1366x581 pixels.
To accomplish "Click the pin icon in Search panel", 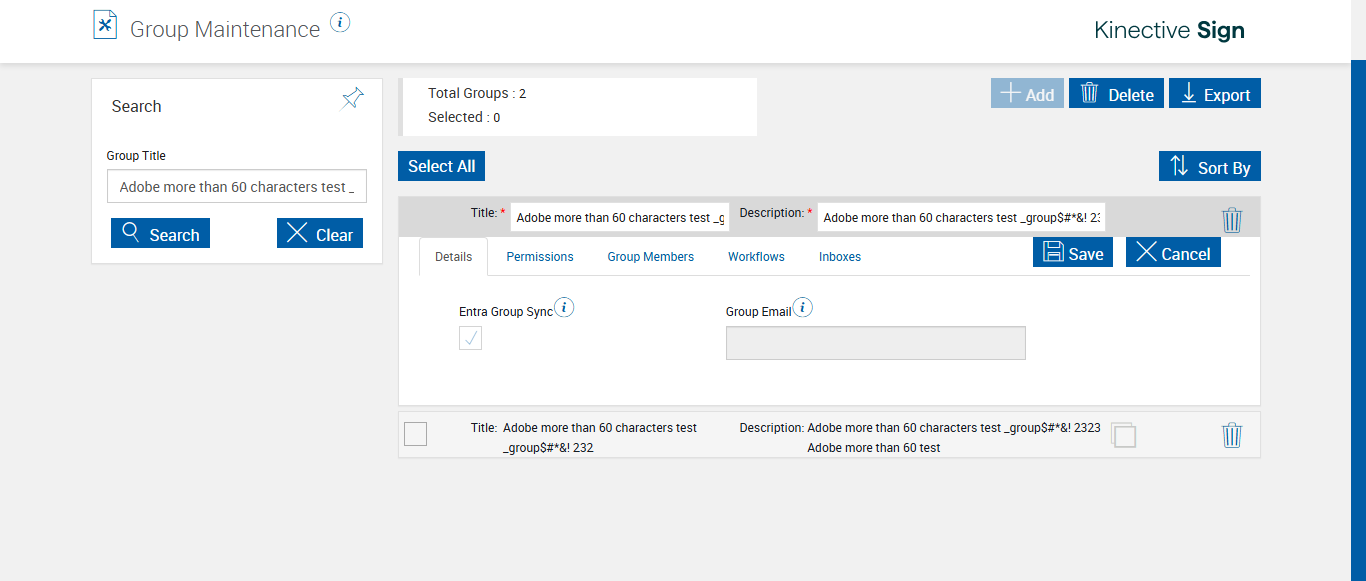I will (352, 98).
